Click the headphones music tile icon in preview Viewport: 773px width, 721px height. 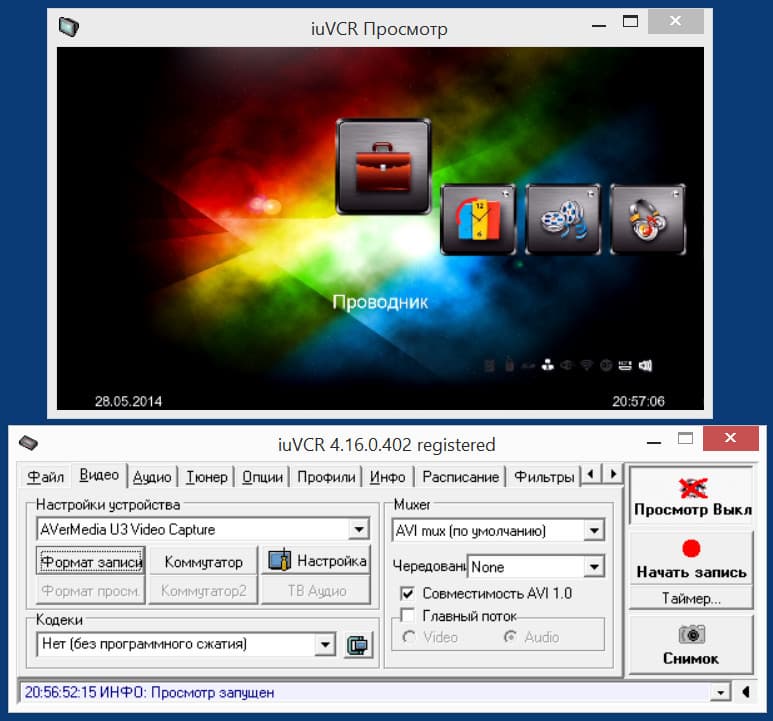click(x=648, y=219)
